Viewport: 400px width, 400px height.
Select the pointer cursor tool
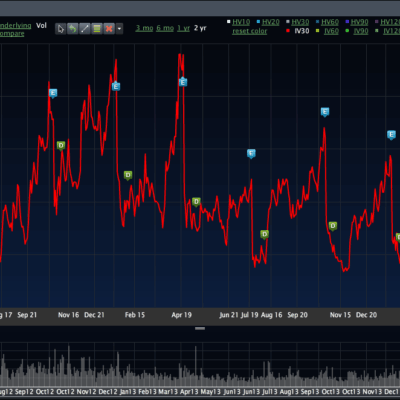pos(60,29)
